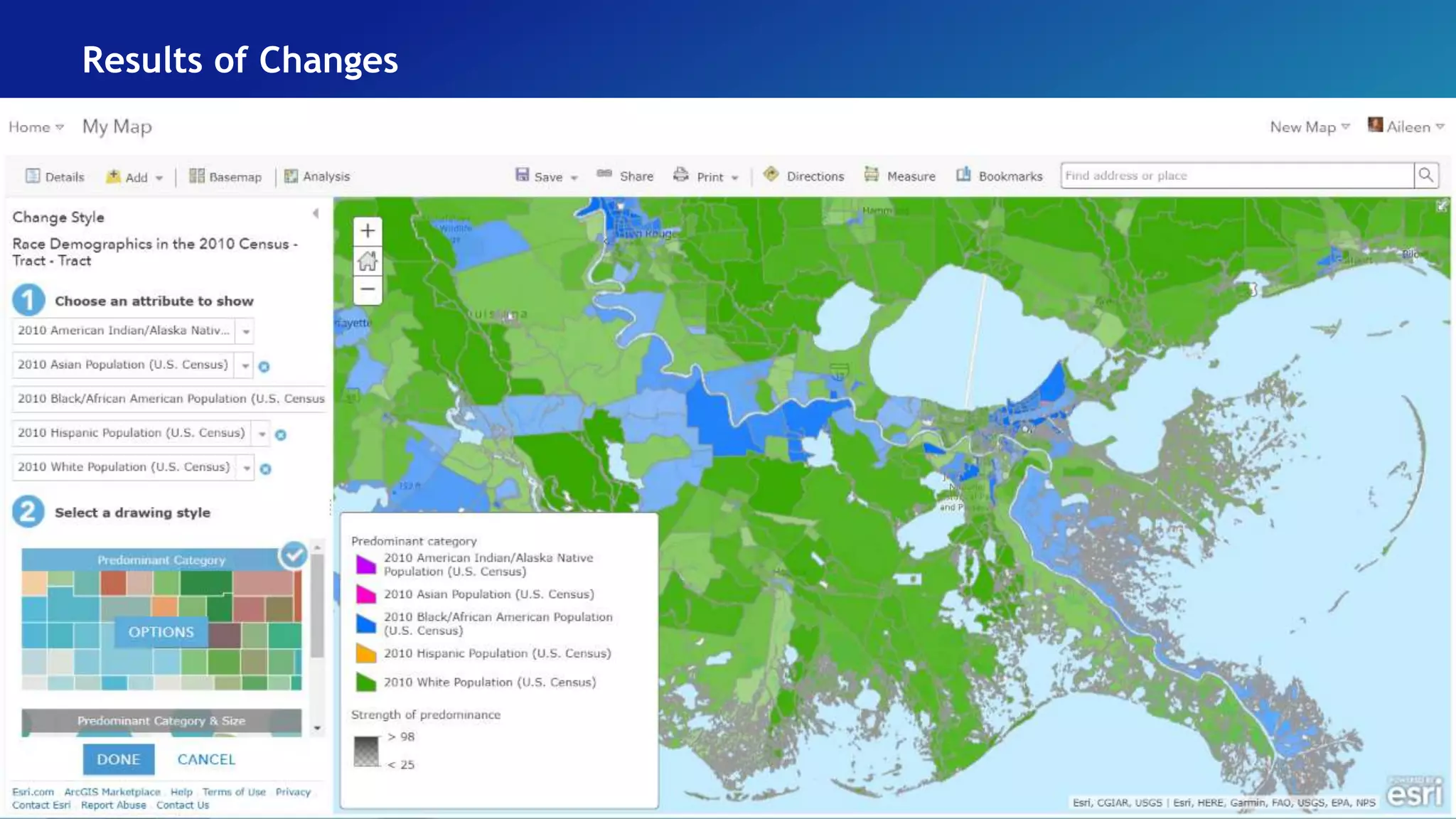This screenshot has width=1456, height=819.
Task: Click the CANCEL link
Action: (x=206, y=759)
